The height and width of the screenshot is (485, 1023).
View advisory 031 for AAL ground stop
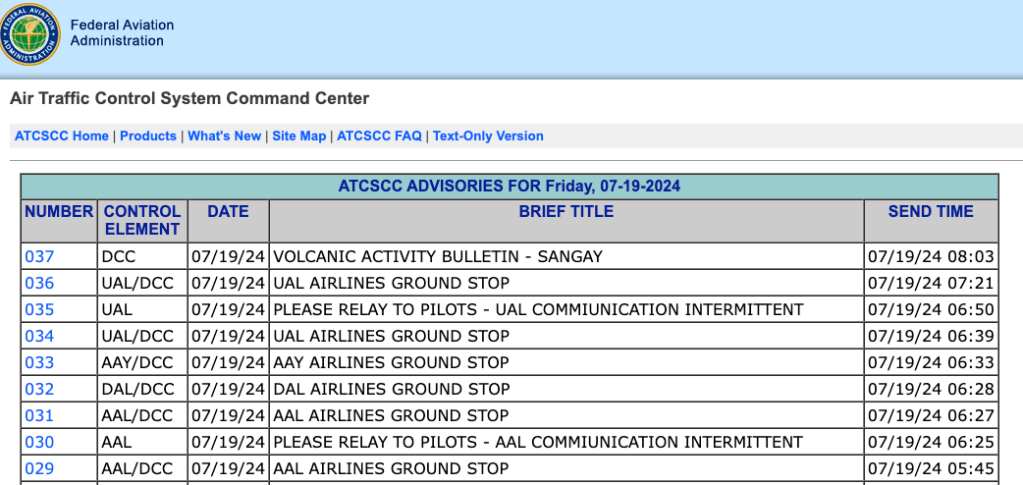(39, 416)
